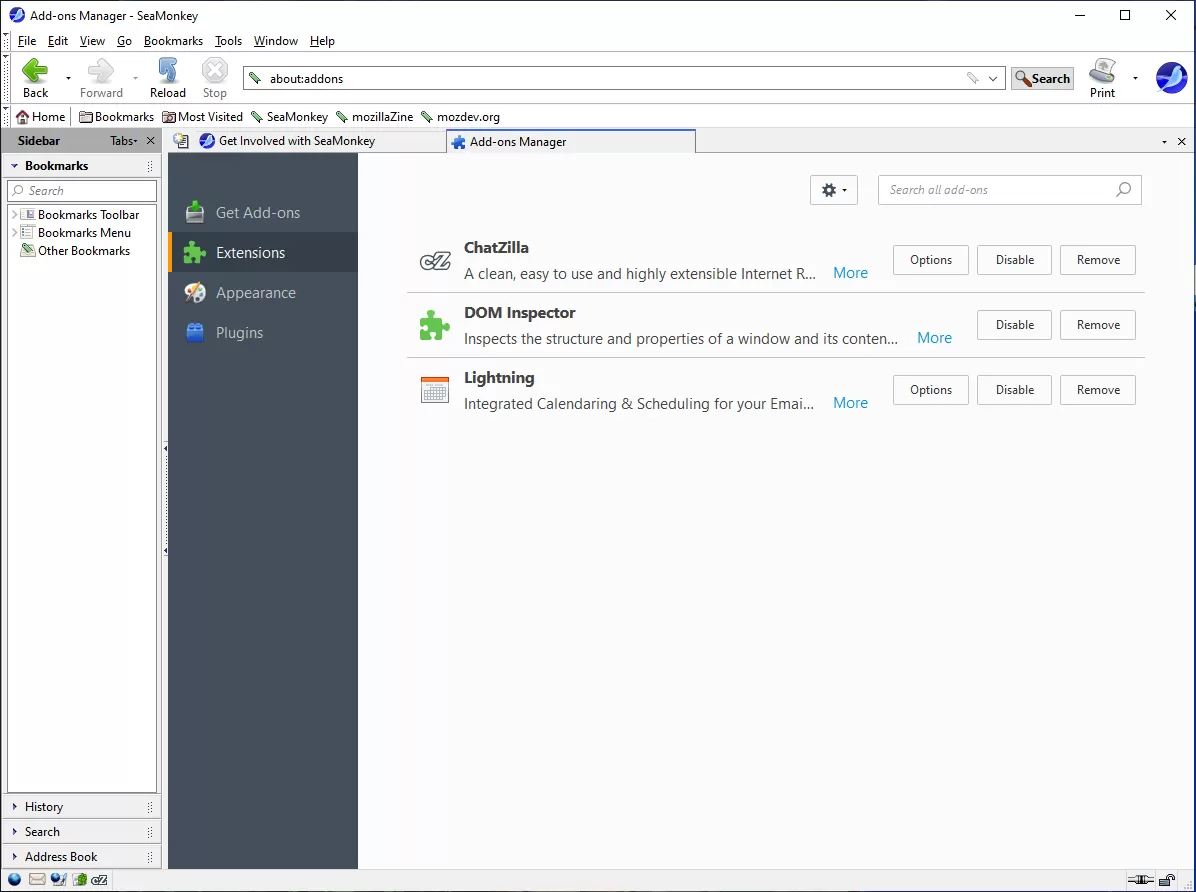Open the sidebar Tabs dropdown
Screen dimensions: 1196x892
pos(122,140)
